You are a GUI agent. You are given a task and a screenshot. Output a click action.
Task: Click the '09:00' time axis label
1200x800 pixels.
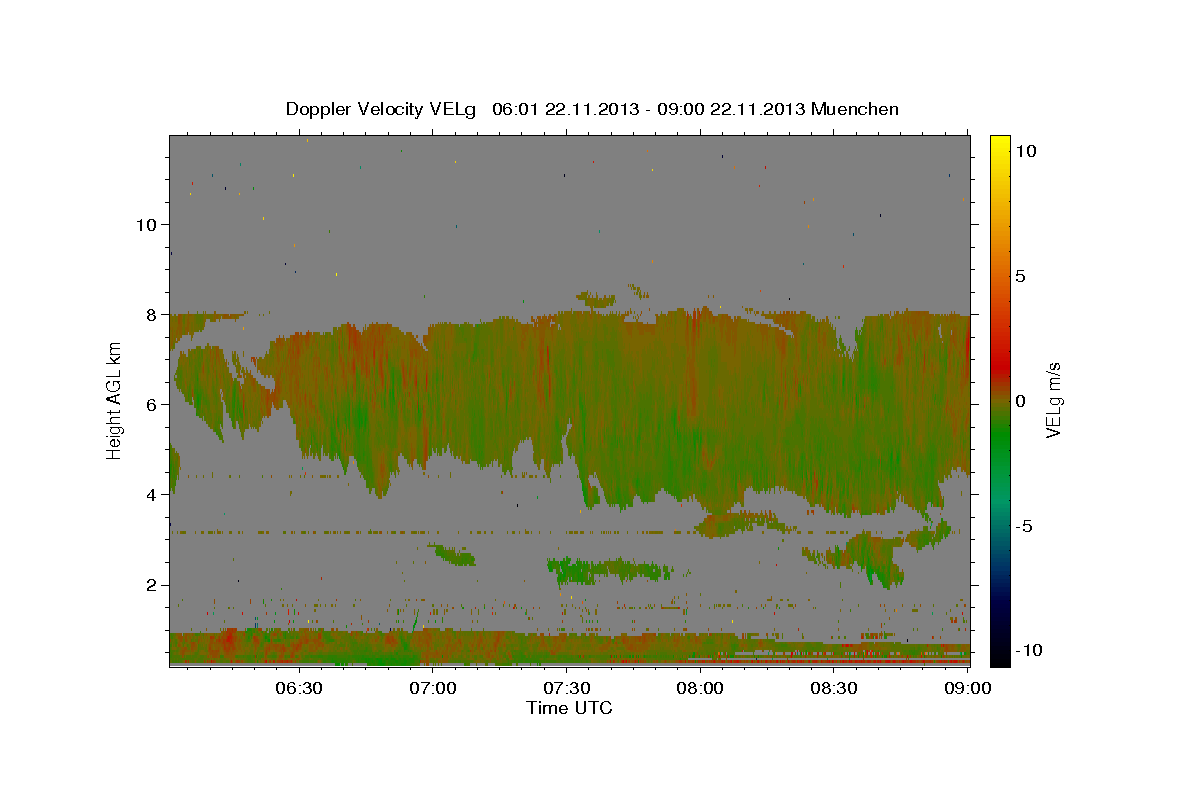click(968, 688)
